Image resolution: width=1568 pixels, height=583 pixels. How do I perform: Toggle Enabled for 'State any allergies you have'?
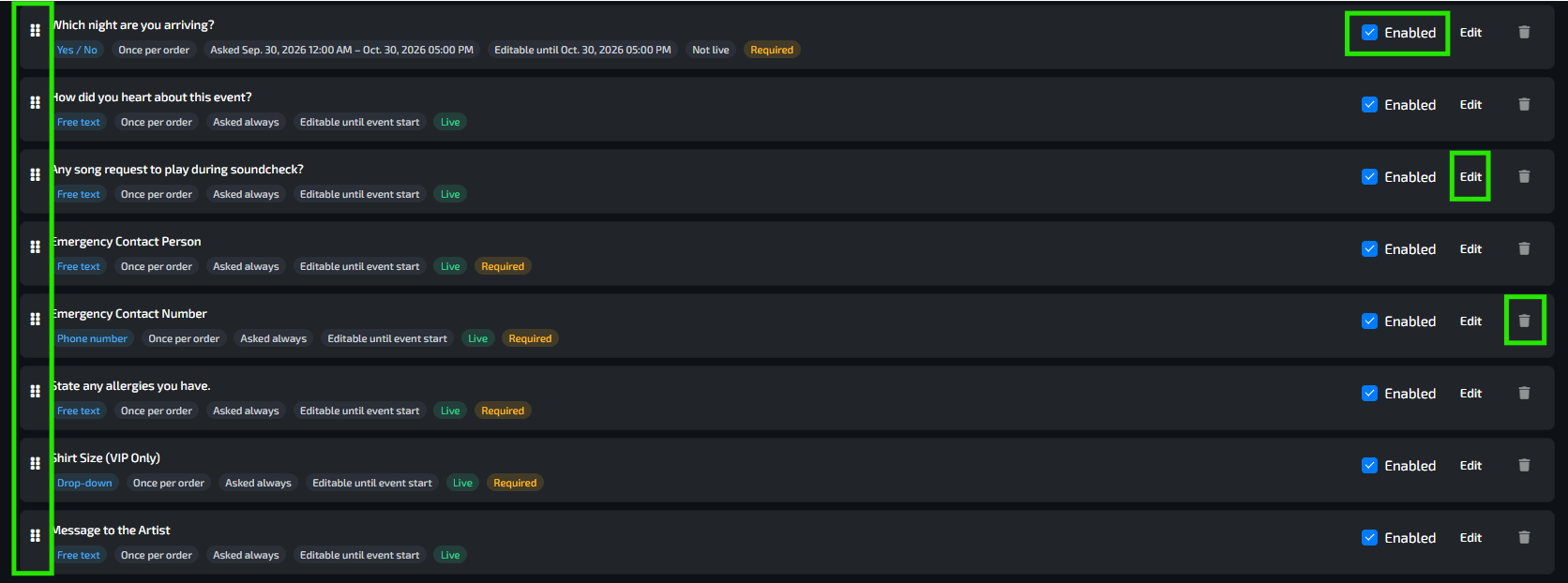pyautogui.click(x=1370, y=394)
